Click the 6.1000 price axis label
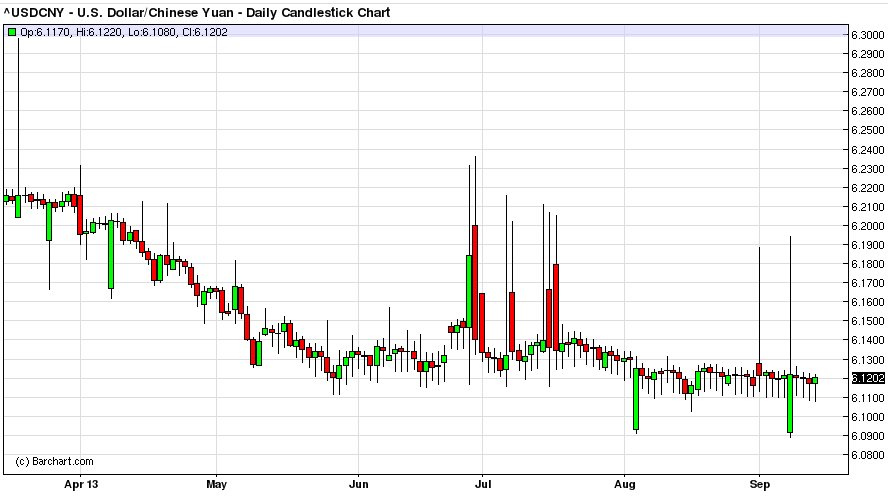This screenshot has height=496, width=888. (x=868, y=417)
